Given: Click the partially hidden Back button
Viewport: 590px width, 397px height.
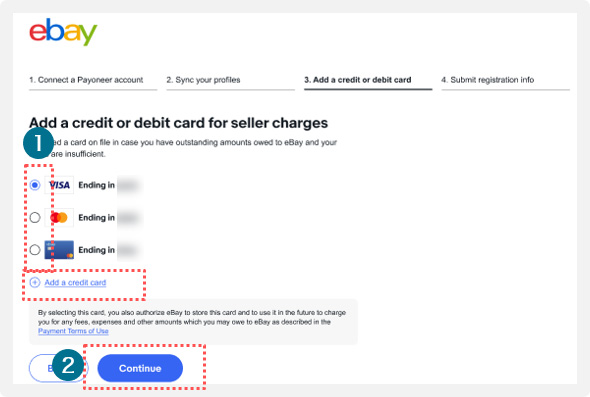Looking at the screenshot, I should coord(41,368).
